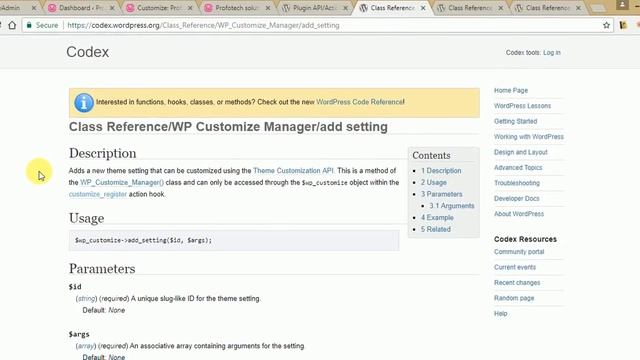Open Home Page in the sidebar
Image resolution: width=640 pixels, height=360 pixels.
coord(511,90)
